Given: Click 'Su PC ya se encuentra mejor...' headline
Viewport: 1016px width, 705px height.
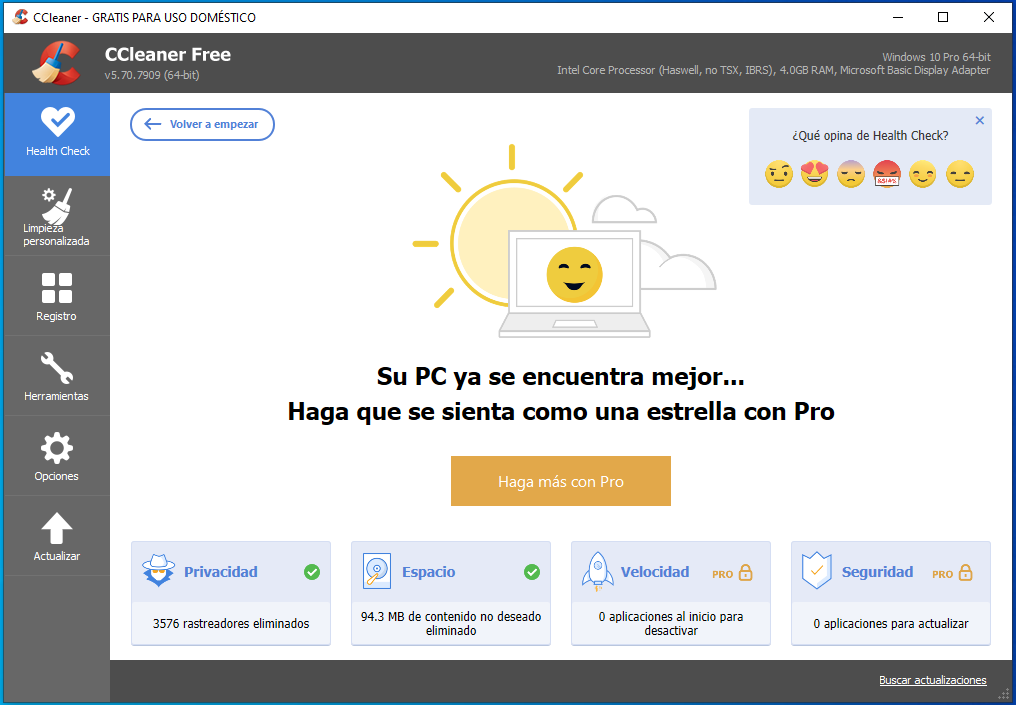Looking at the screenshot, I should (x=560, y=376).
